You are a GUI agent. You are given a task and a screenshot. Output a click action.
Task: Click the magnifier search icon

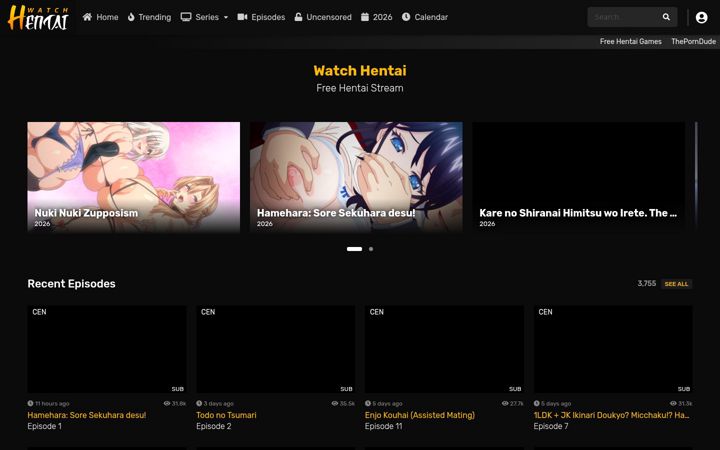(x=666, y=17)
